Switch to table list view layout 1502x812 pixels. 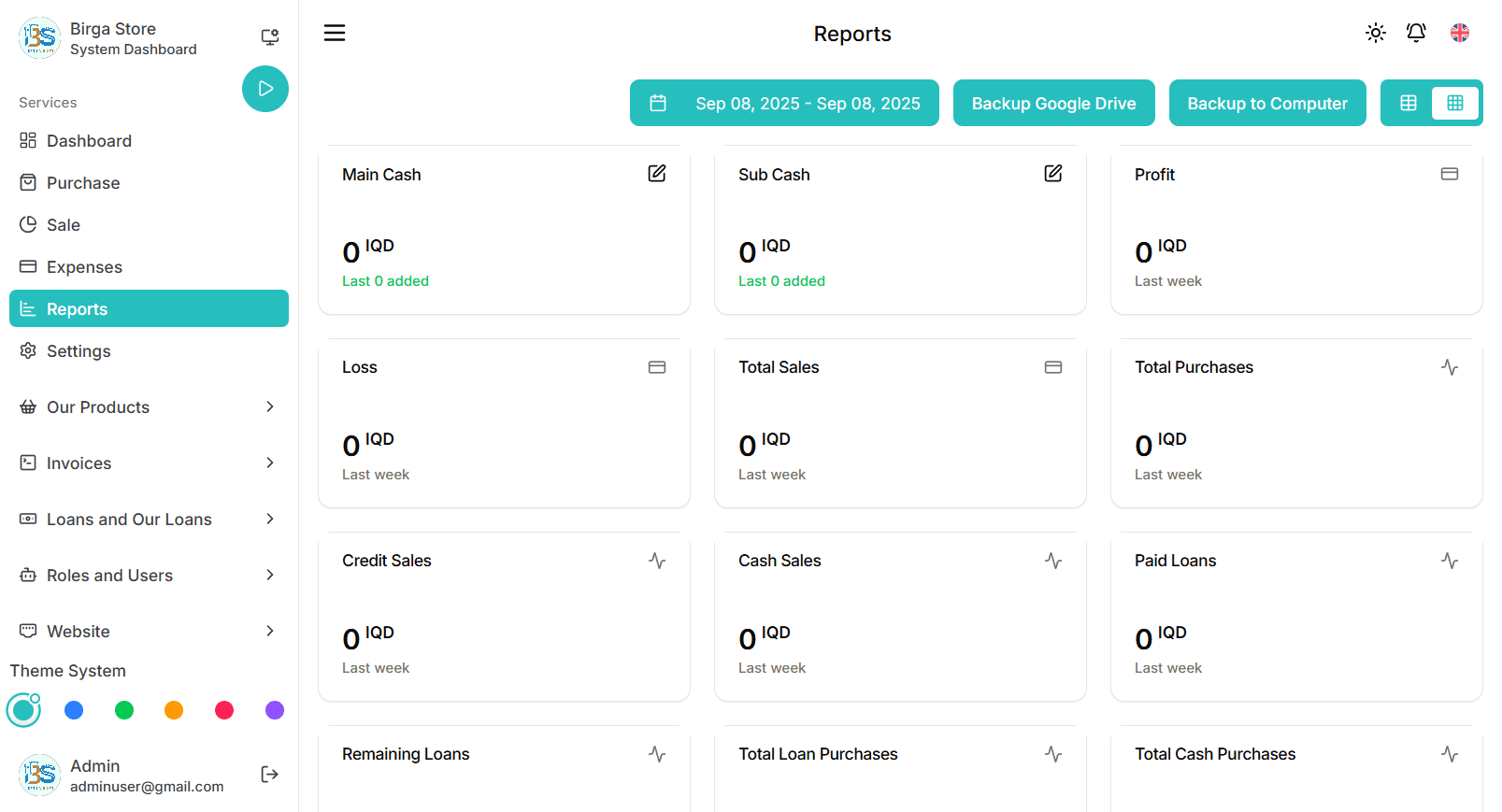(1409, 103)
